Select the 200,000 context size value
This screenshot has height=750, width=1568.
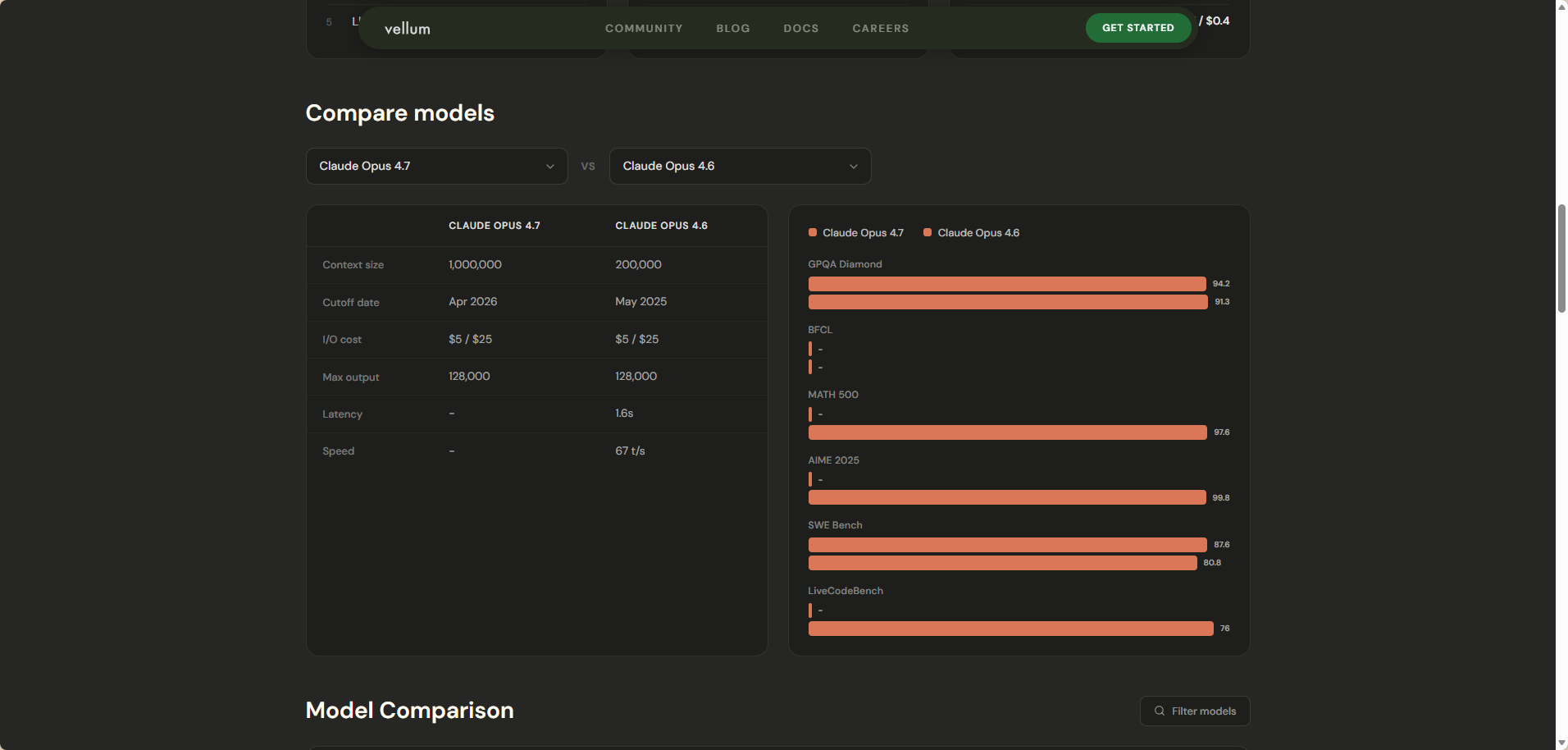tap(638, 264)
